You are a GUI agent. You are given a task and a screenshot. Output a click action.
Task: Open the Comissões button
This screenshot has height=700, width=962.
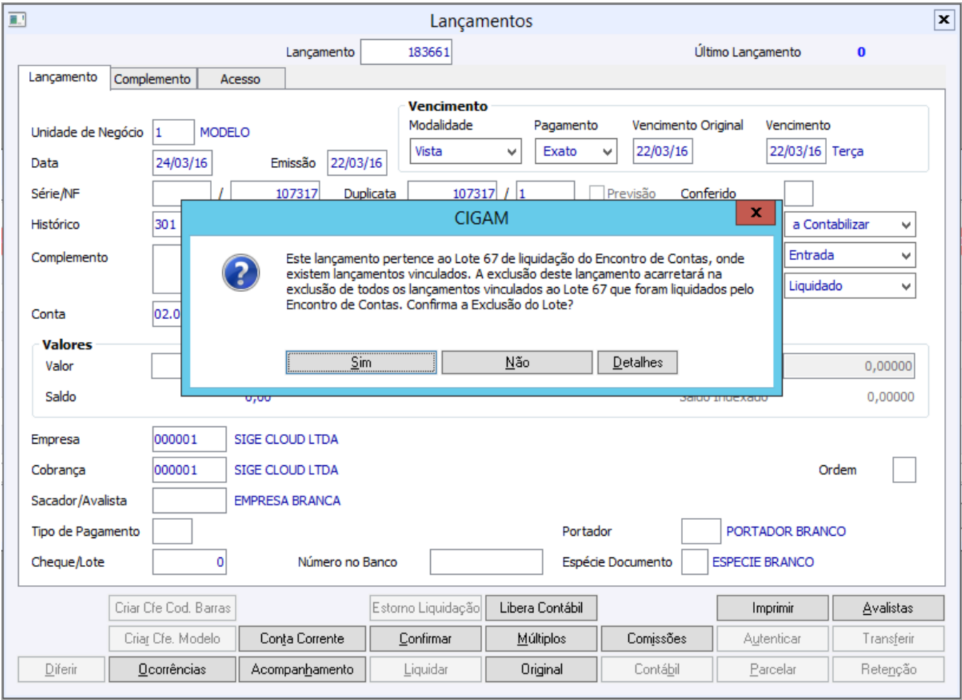tap(656, 639)
